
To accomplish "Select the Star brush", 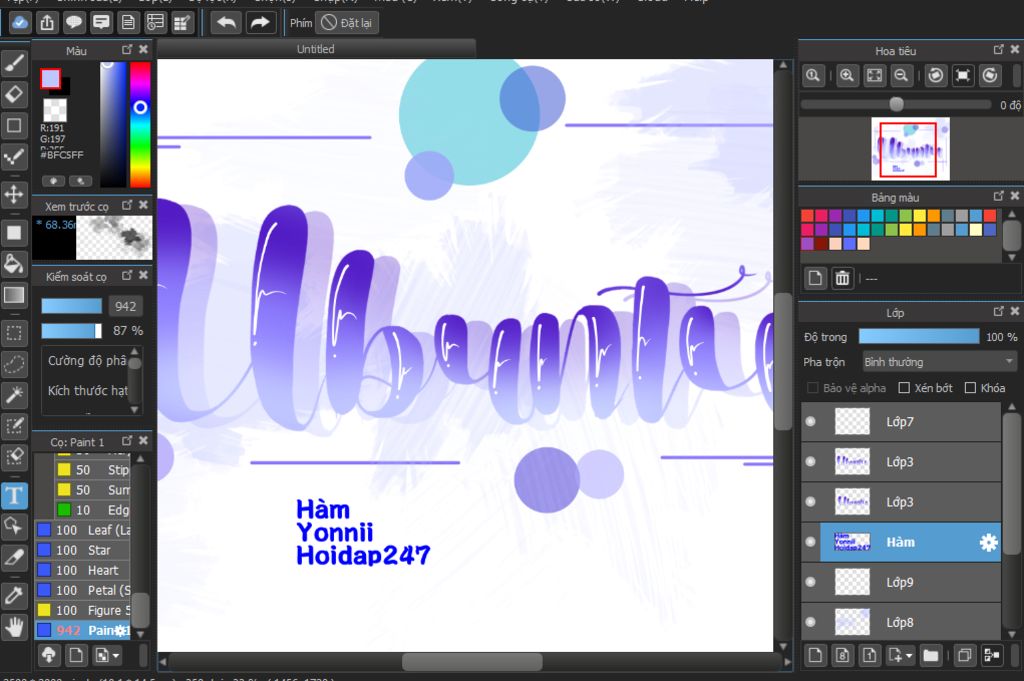I will (83, 550).
